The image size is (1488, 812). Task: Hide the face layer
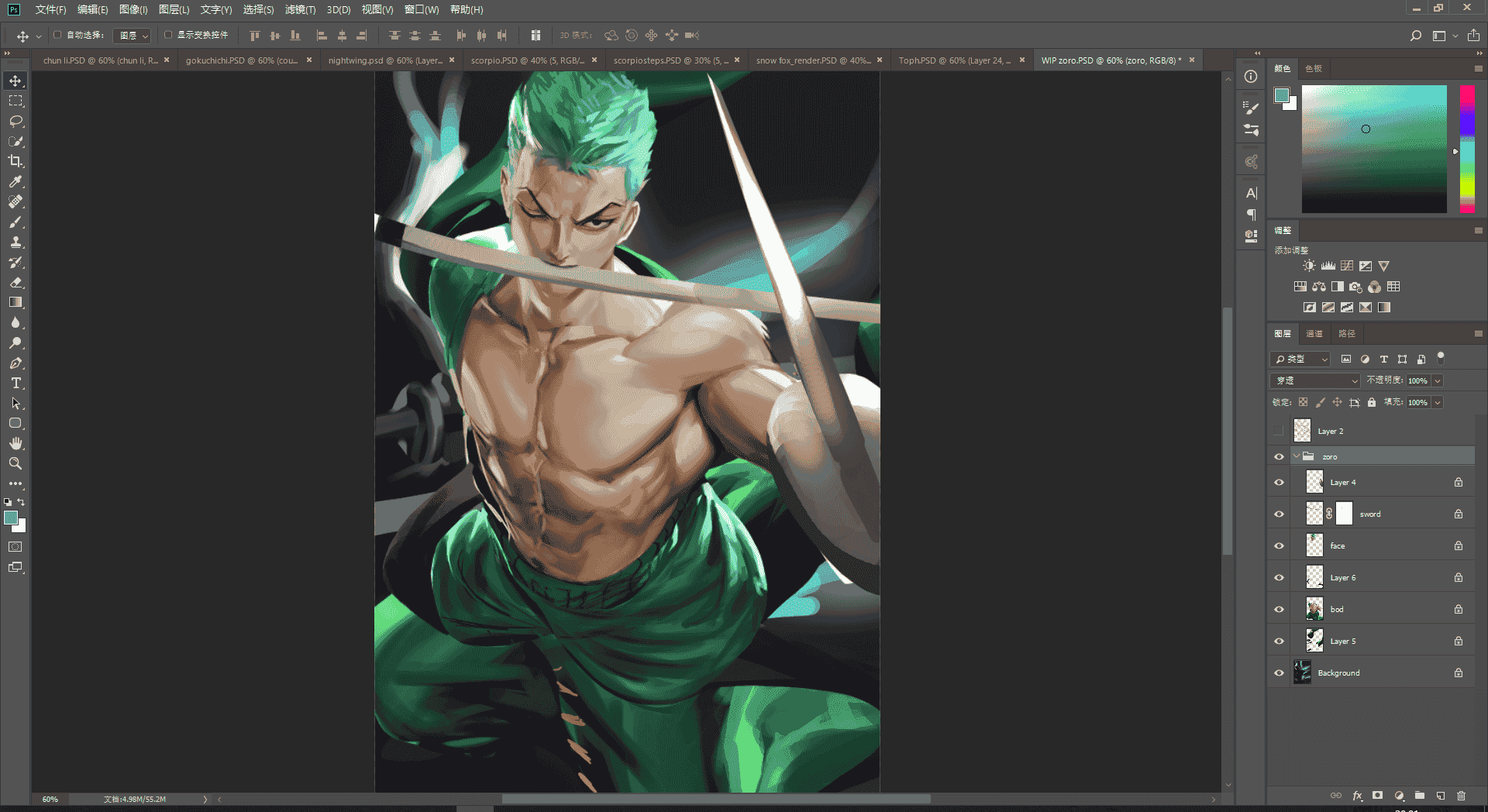coord(1279,545)
